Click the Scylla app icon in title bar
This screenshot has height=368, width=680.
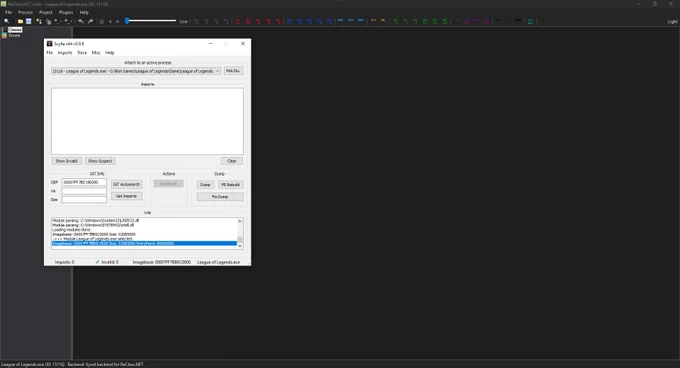49,44
